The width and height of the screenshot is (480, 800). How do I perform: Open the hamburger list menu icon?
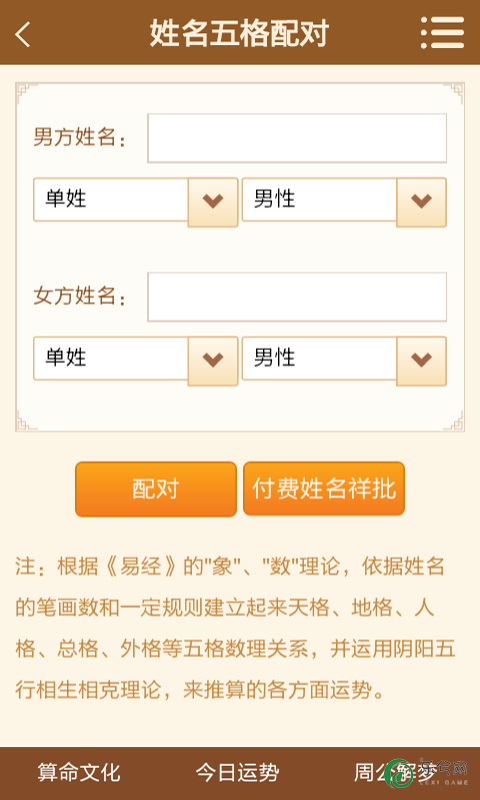(x=442, y=33)
